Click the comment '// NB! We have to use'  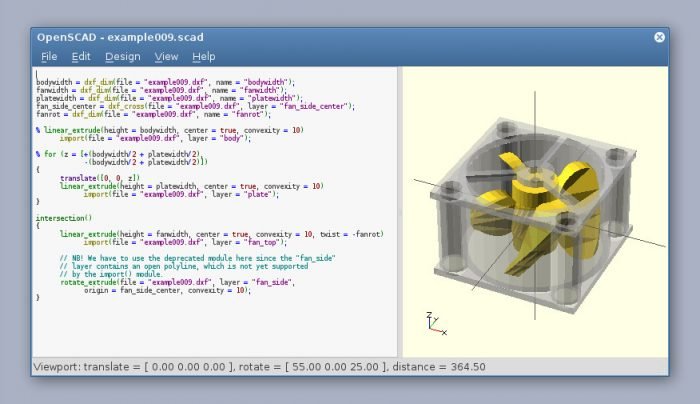[198, 258]
